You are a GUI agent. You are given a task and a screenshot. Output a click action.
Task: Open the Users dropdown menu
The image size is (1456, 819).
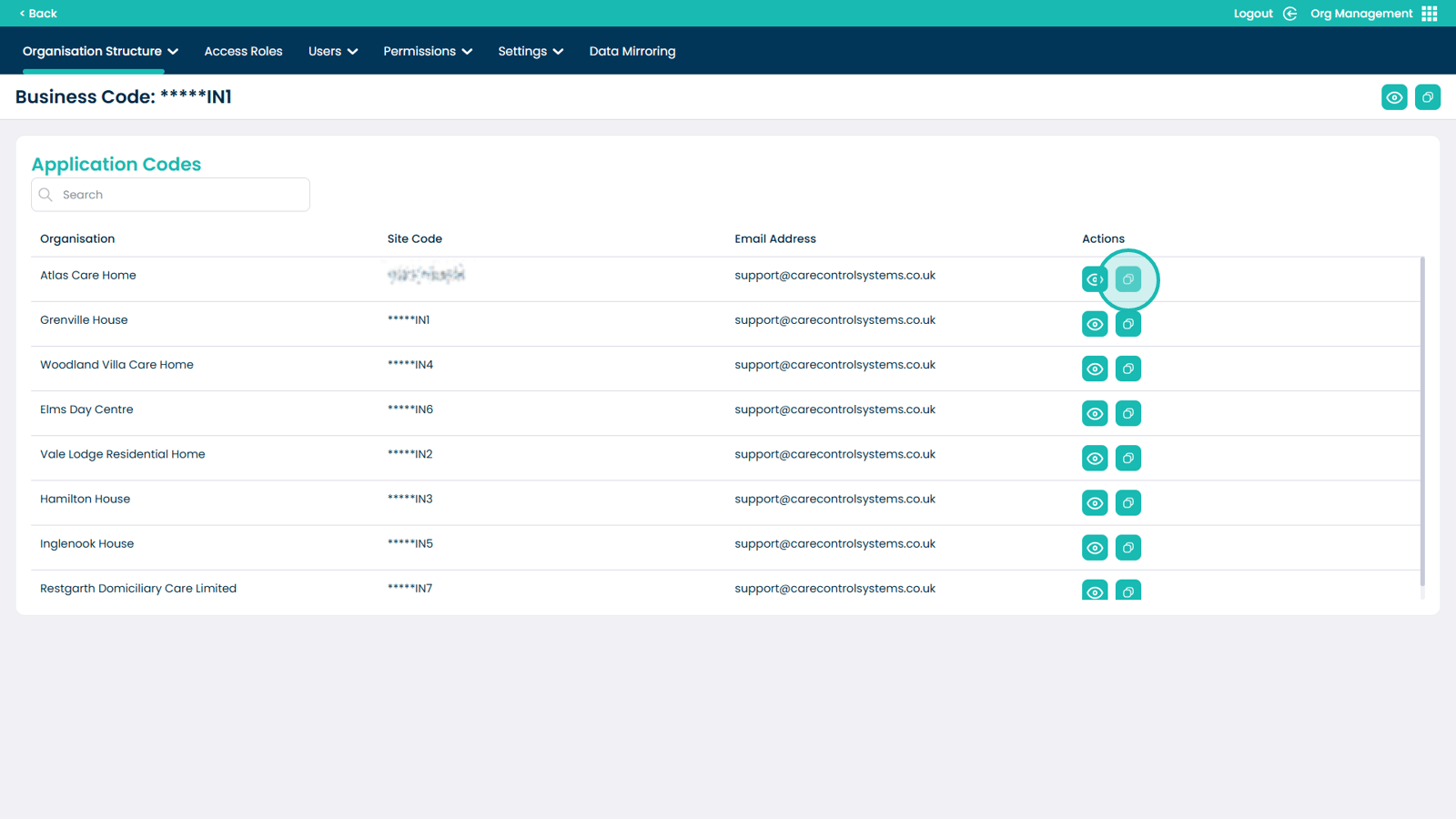coord(332,51)
